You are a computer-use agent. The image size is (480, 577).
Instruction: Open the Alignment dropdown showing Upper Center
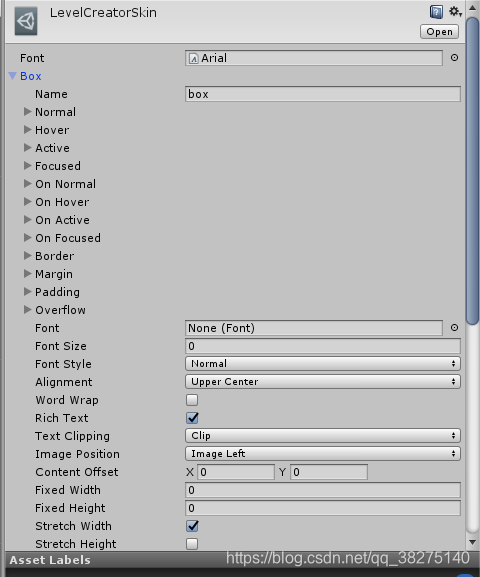point(323,382)
